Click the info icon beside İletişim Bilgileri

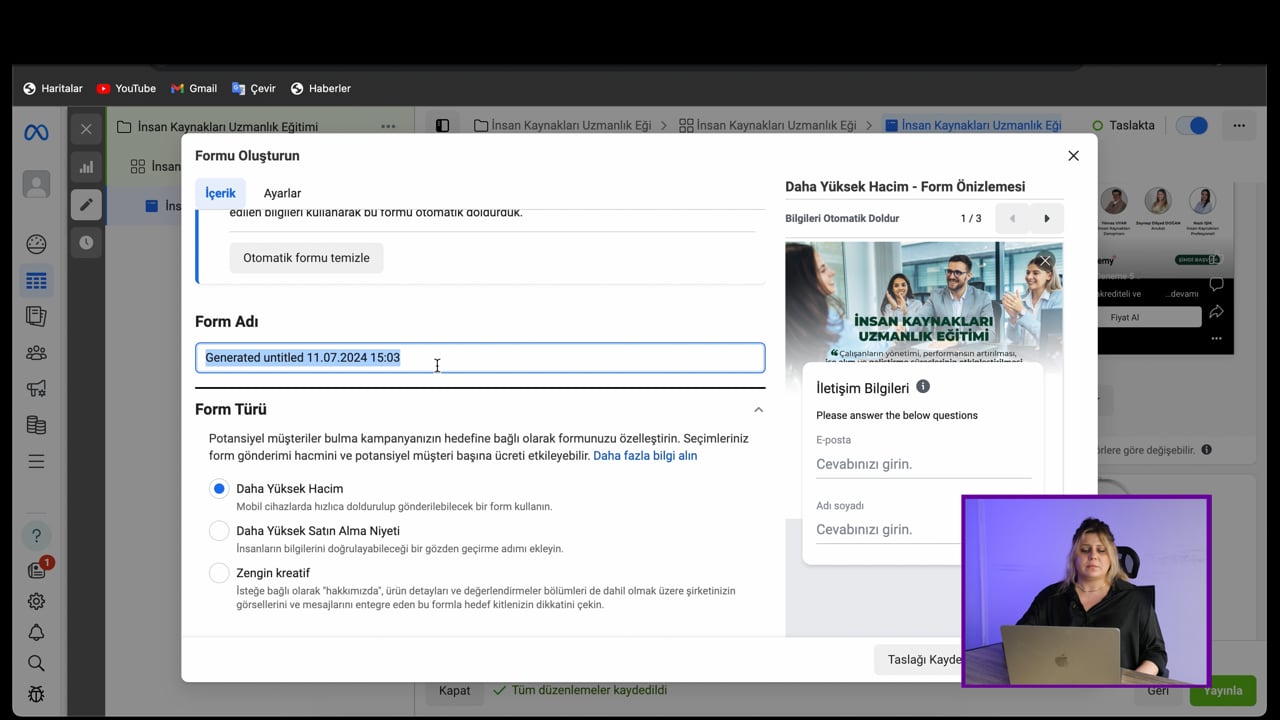pyautogui.click(x=923, y=387)
